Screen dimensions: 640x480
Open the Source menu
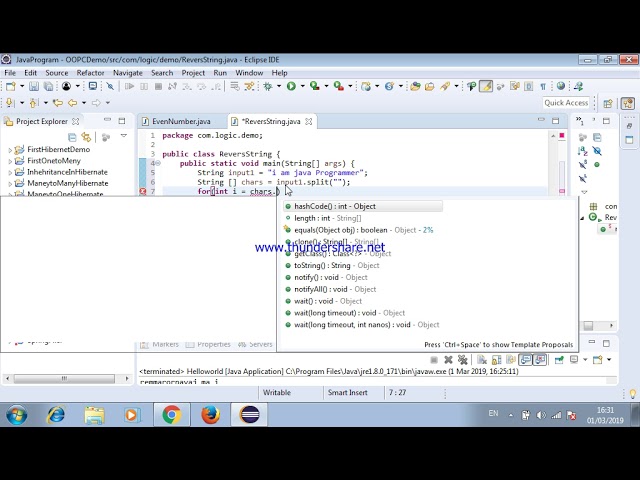click(x=57, y=73)
